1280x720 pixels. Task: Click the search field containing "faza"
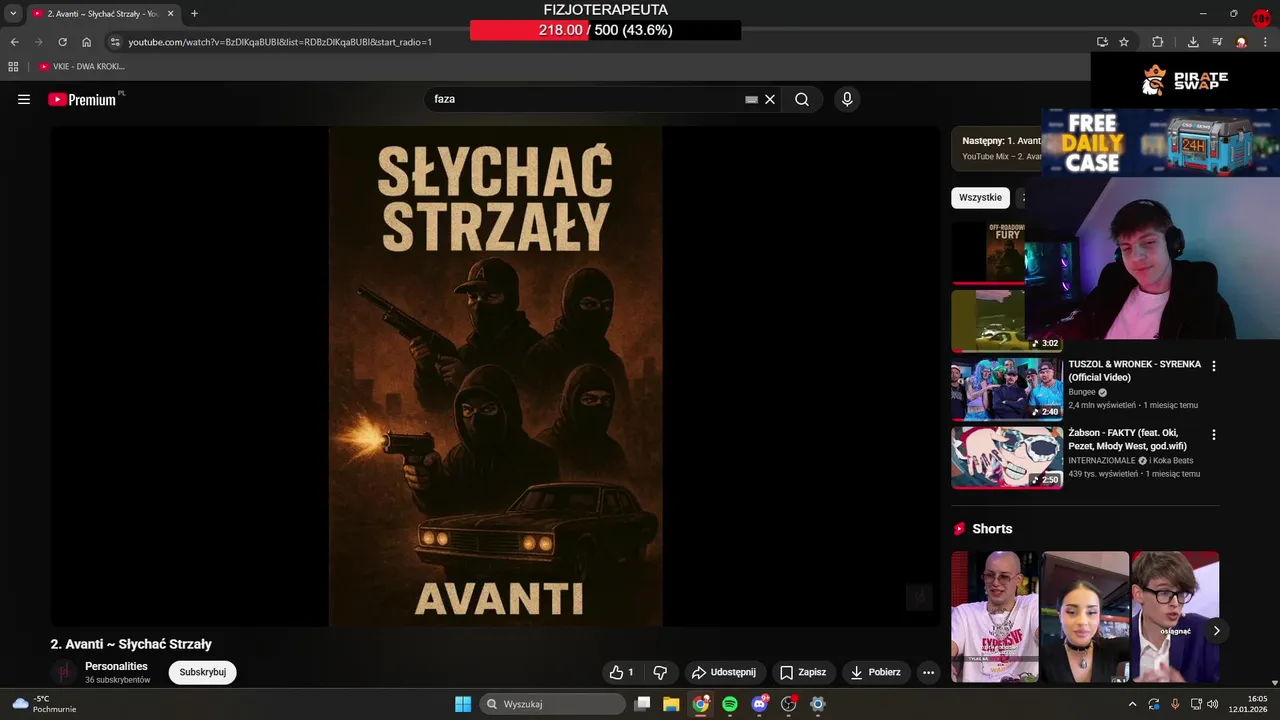click(x=585, y=99)
